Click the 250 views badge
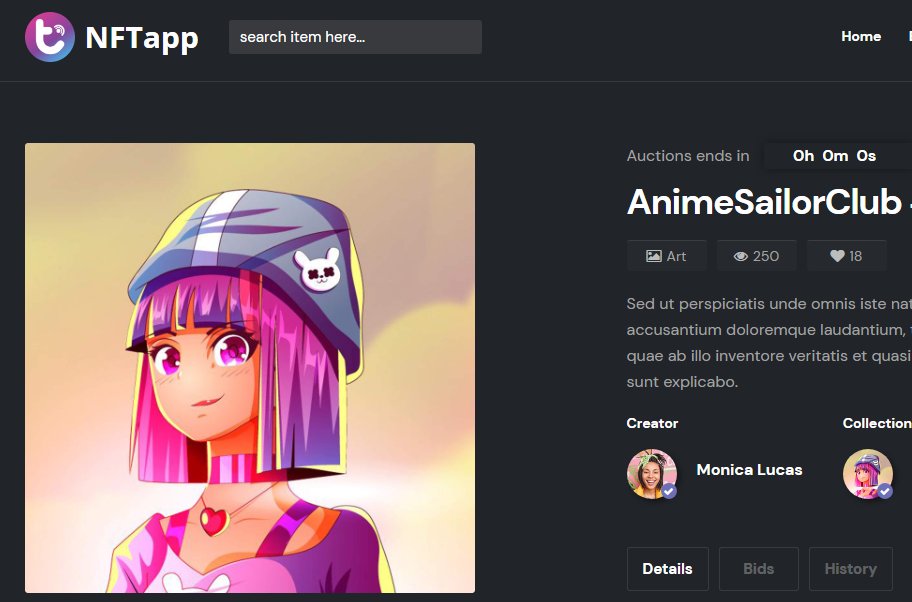The width and height of the screenshot is (912, 602). (757, 256)
